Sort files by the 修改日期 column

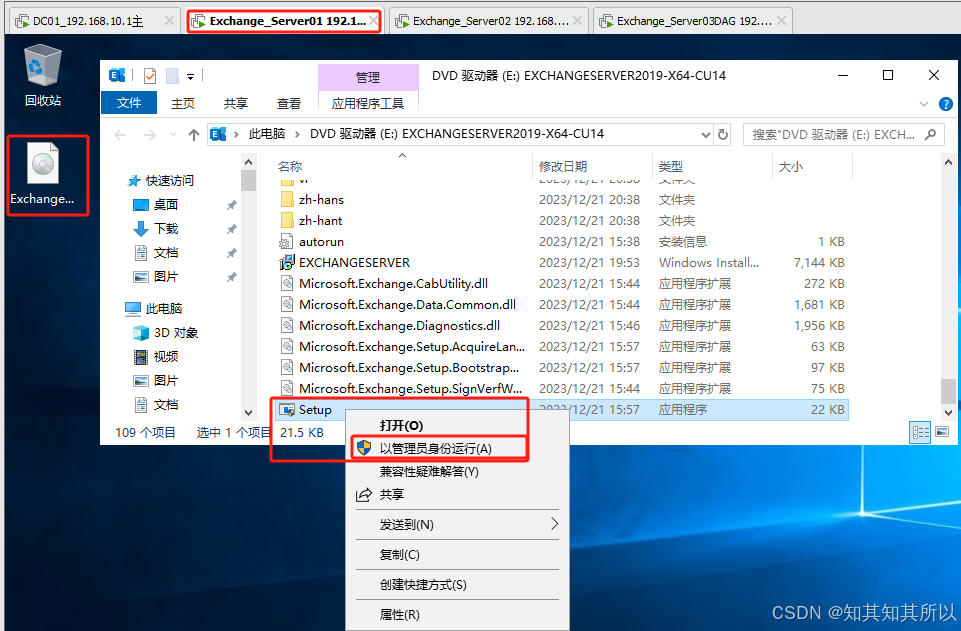[x=563, y=166]
